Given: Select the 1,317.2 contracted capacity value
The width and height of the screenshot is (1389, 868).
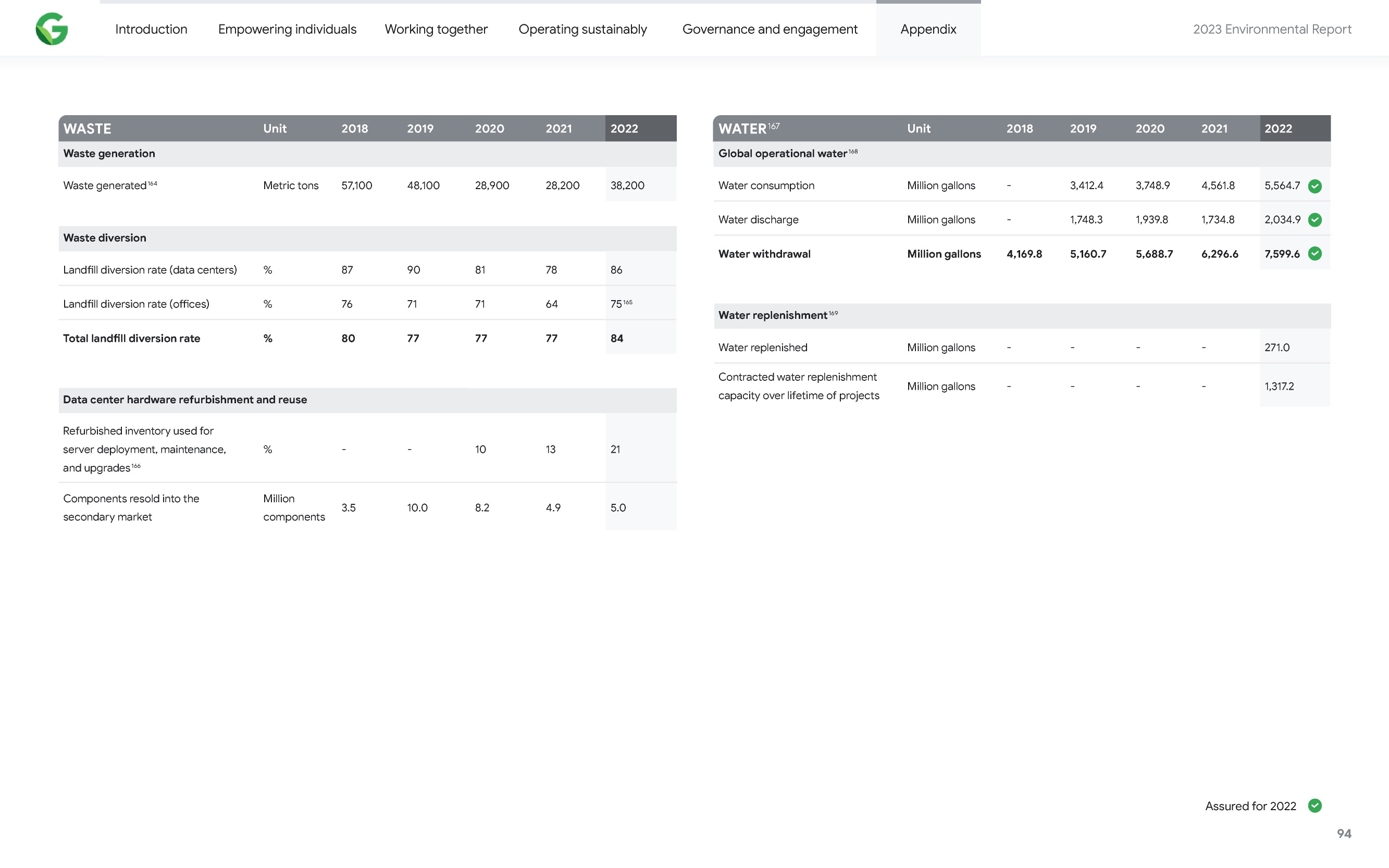Looking at the screenshot, I should 1280,386.
